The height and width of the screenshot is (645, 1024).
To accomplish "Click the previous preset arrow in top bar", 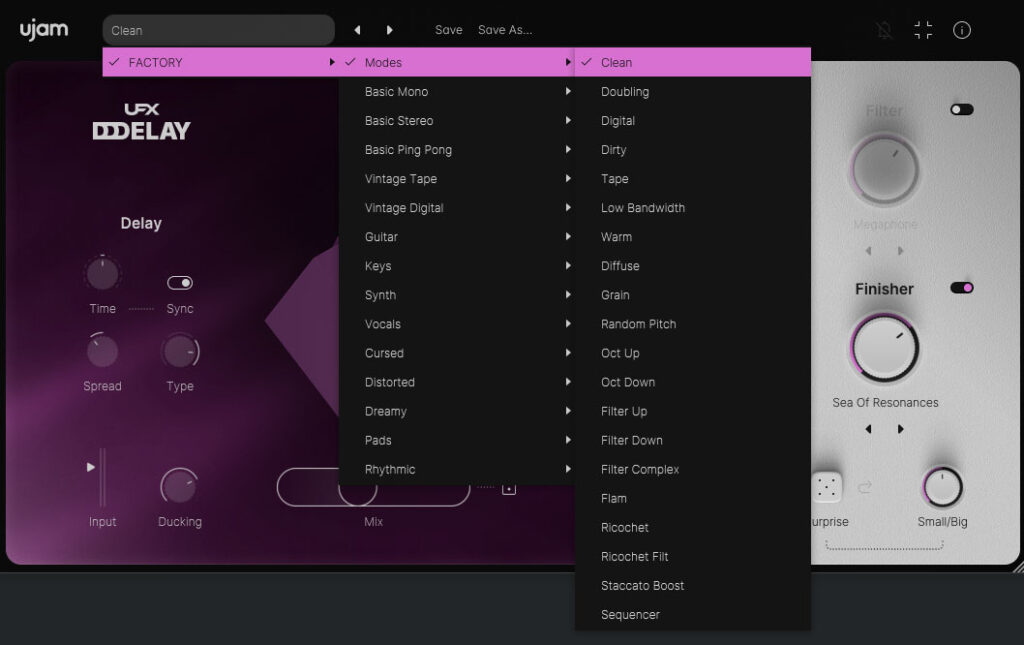I will pyautogui.click(x=357, y=30).
